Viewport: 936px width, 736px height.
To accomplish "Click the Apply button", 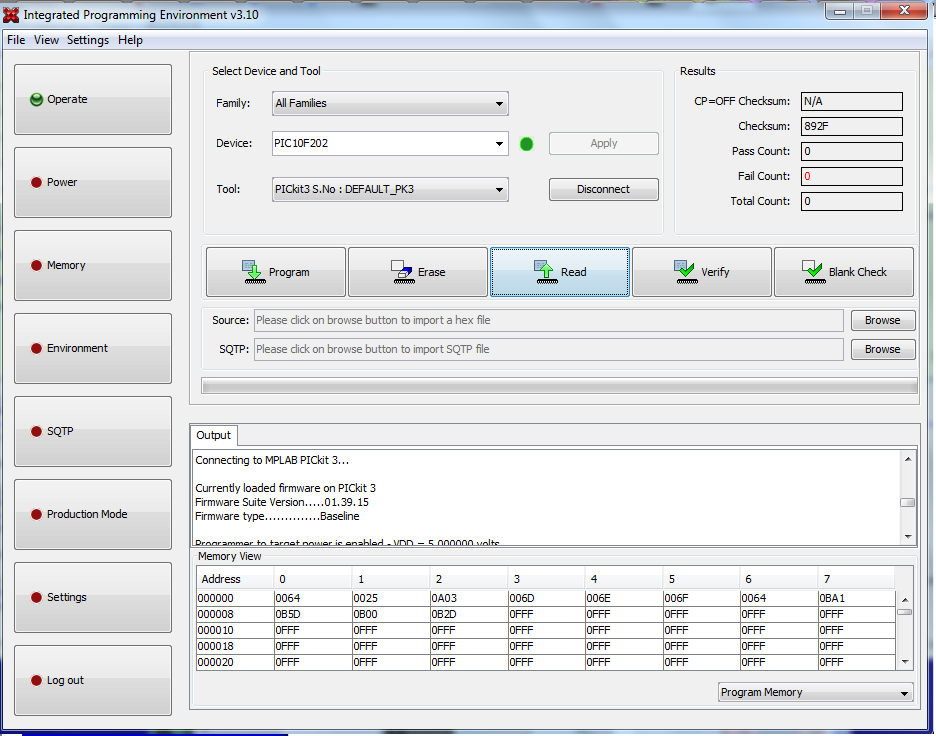I will tap(604, 143).
